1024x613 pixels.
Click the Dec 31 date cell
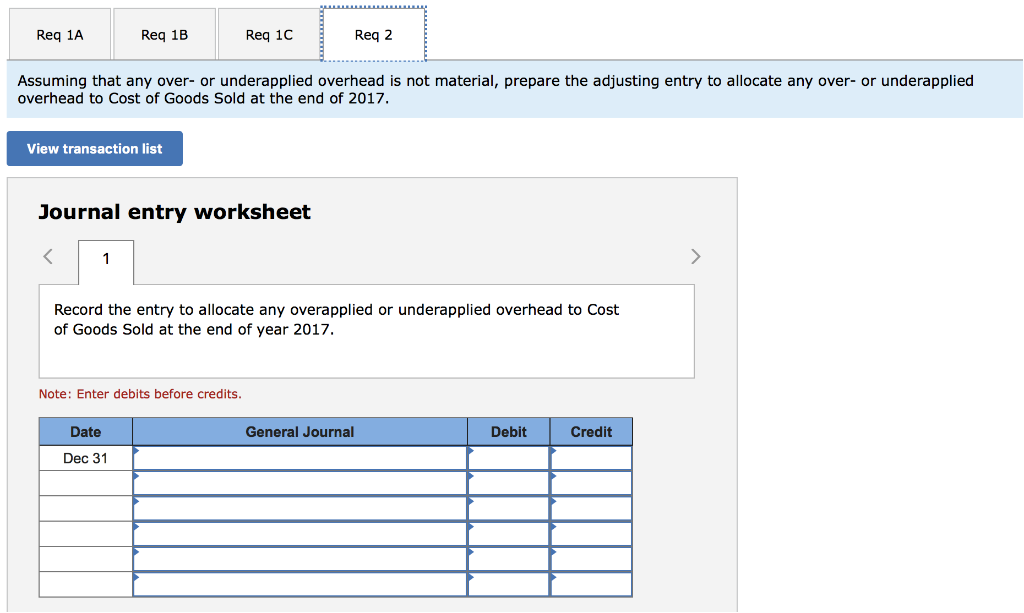pos(86,458)
